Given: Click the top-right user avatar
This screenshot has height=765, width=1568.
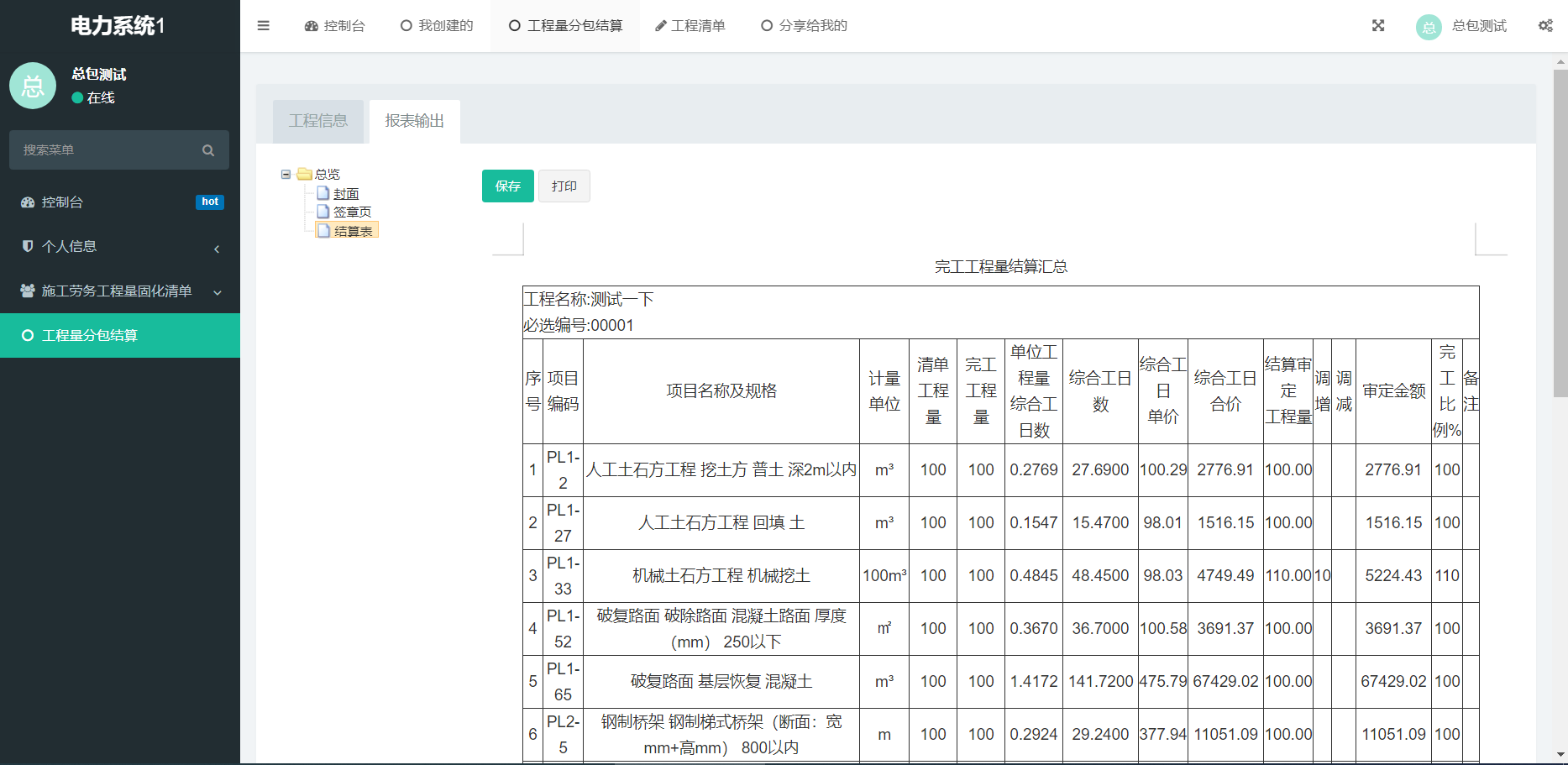Looking at the screenshot, I should [1429, 27].
